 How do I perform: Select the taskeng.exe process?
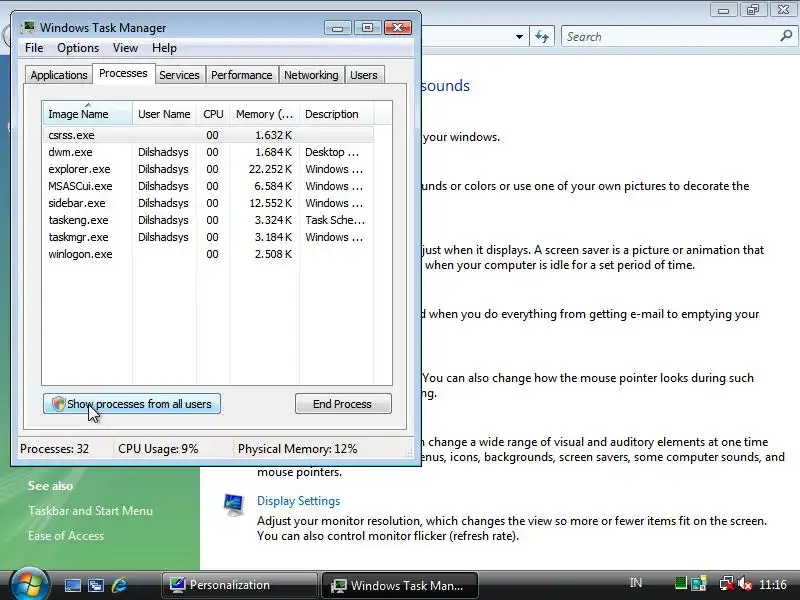pos(208,220)
